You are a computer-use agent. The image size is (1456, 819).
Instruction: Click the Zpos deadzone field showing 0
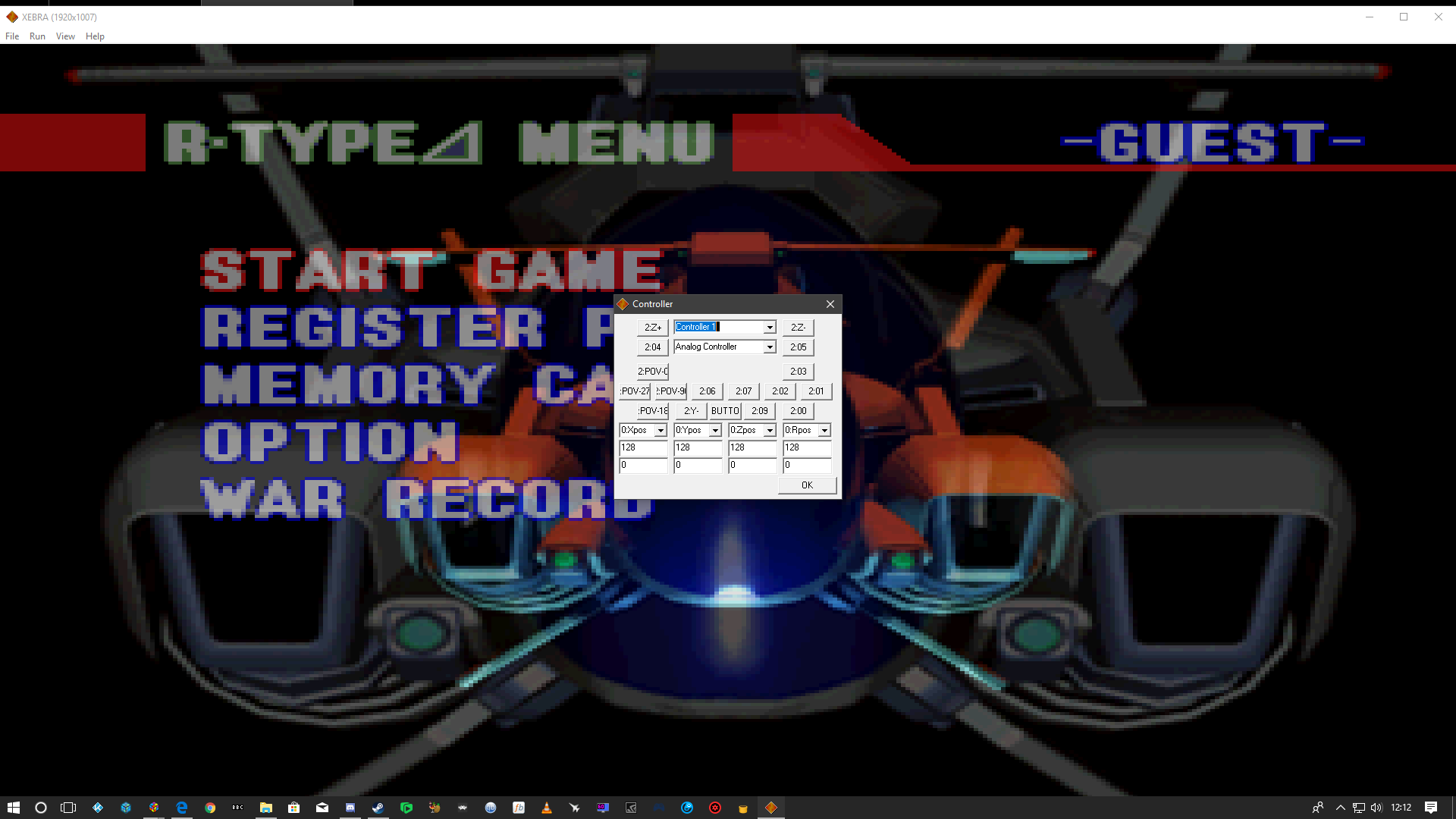pos(752,465)
